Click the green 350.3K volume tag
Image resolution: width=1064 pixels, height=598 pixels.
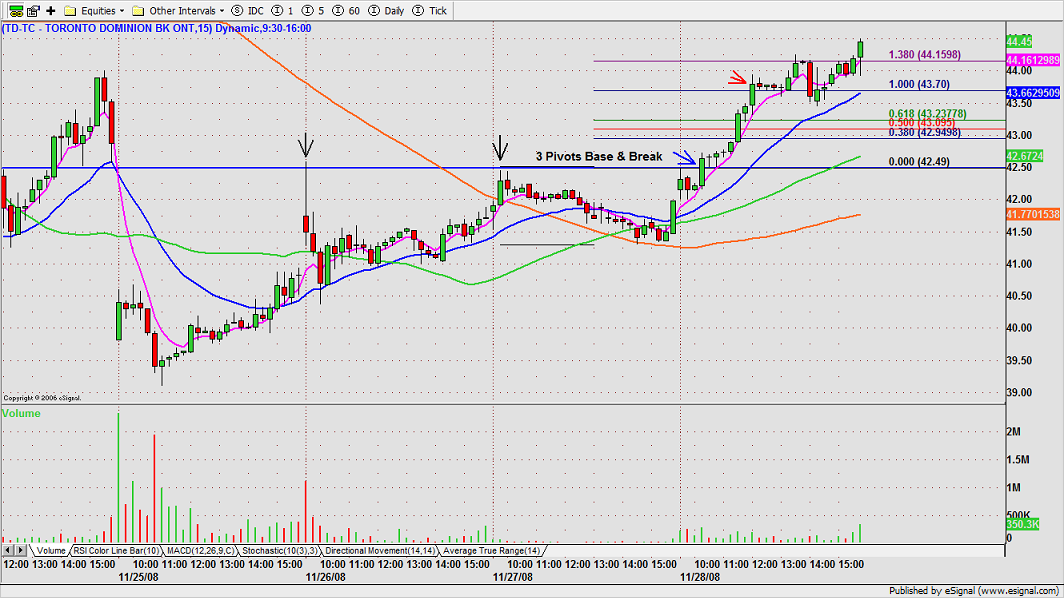[1023, 524]
